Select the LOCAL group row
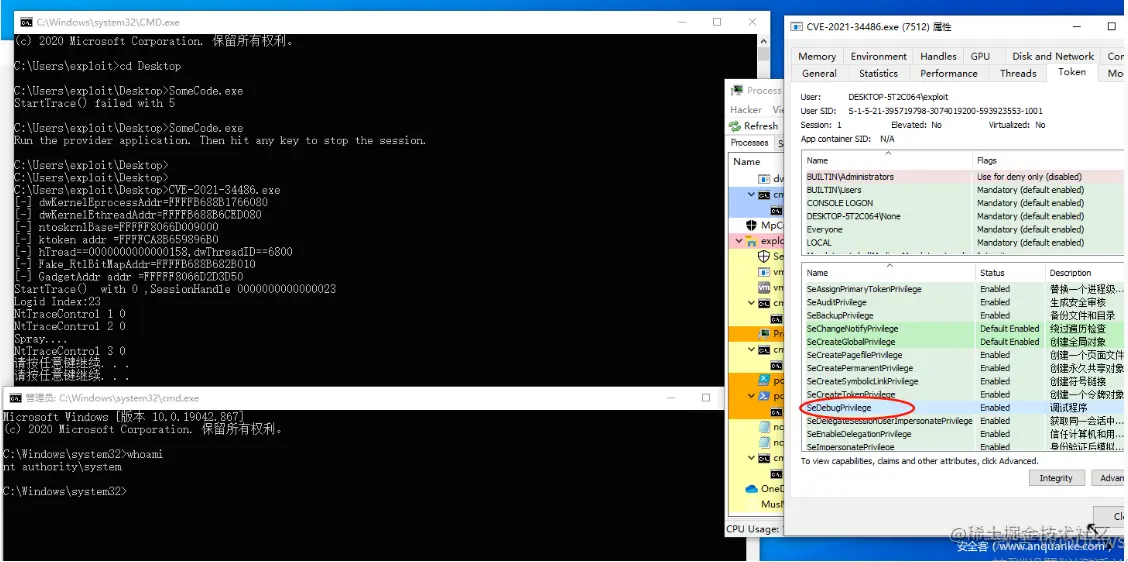The image size is (1128, 562). pos(963,243)
